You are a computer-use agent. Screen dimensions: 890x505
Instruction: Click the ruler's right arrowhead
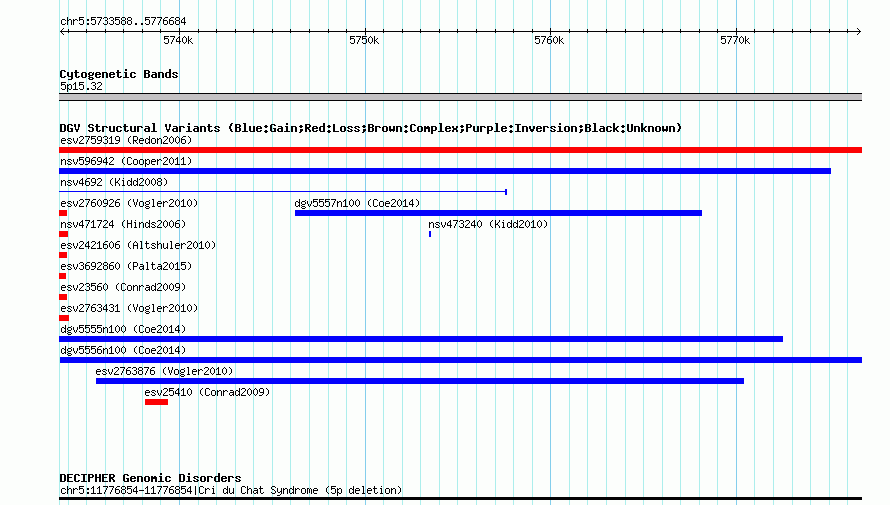point(858,32)
